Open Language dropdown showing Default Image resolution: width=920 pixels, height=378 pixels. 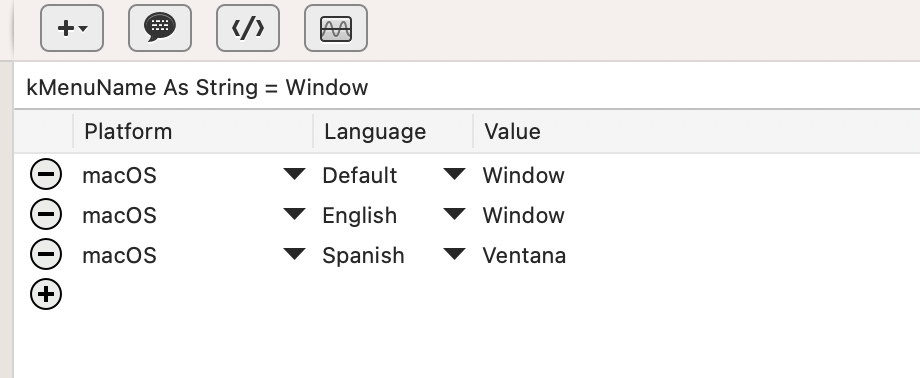454,174
